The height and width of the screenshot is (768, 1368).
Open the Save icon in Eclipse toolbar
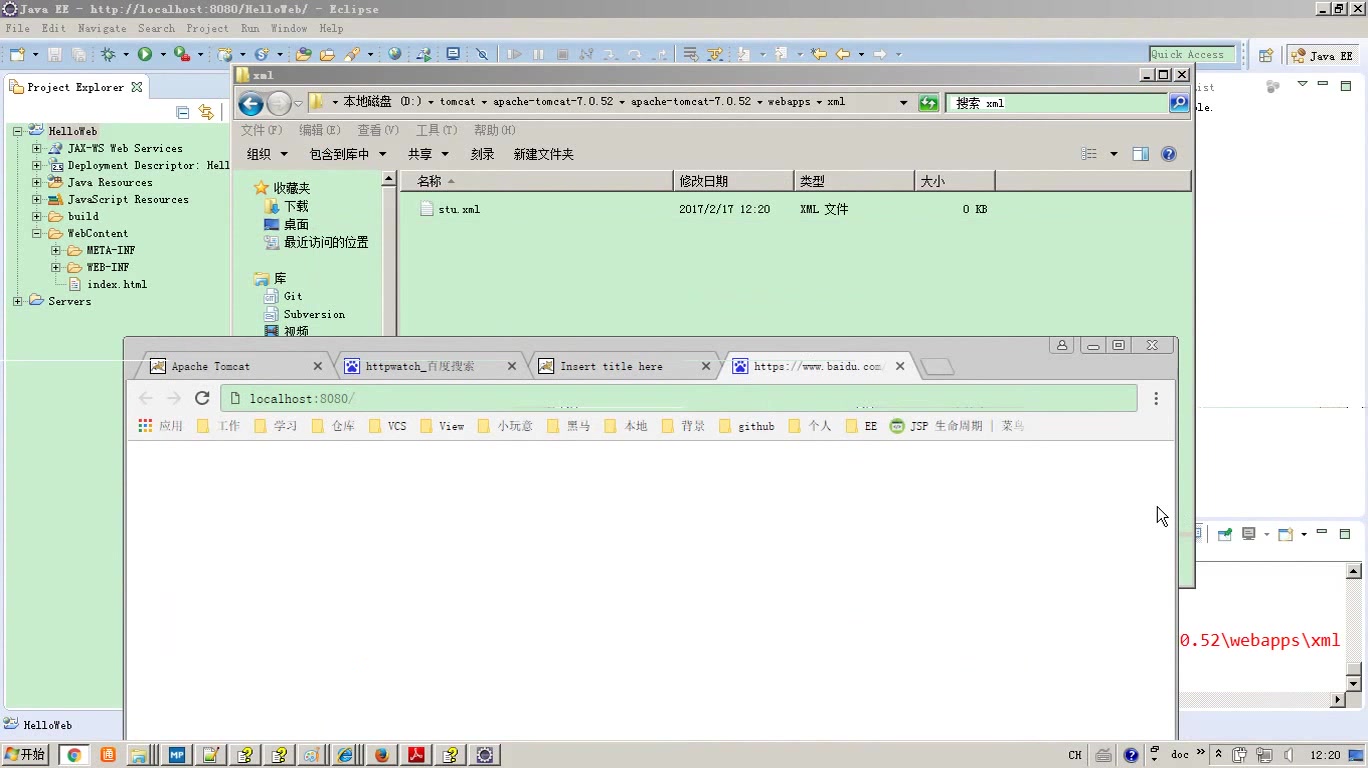tap(55, 54)
